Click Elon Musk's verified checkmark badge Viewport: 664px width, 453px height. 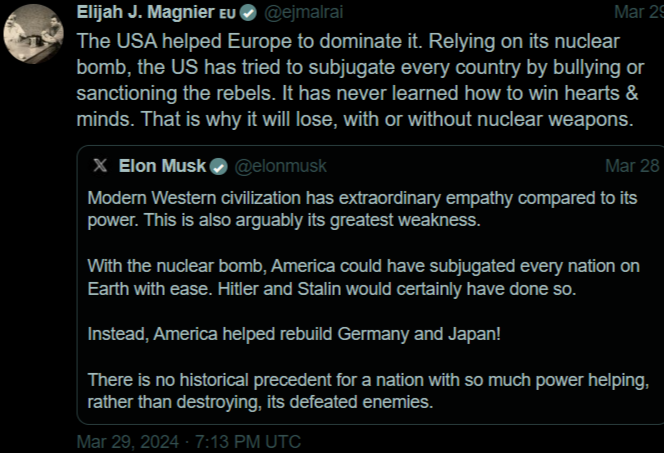219,166
